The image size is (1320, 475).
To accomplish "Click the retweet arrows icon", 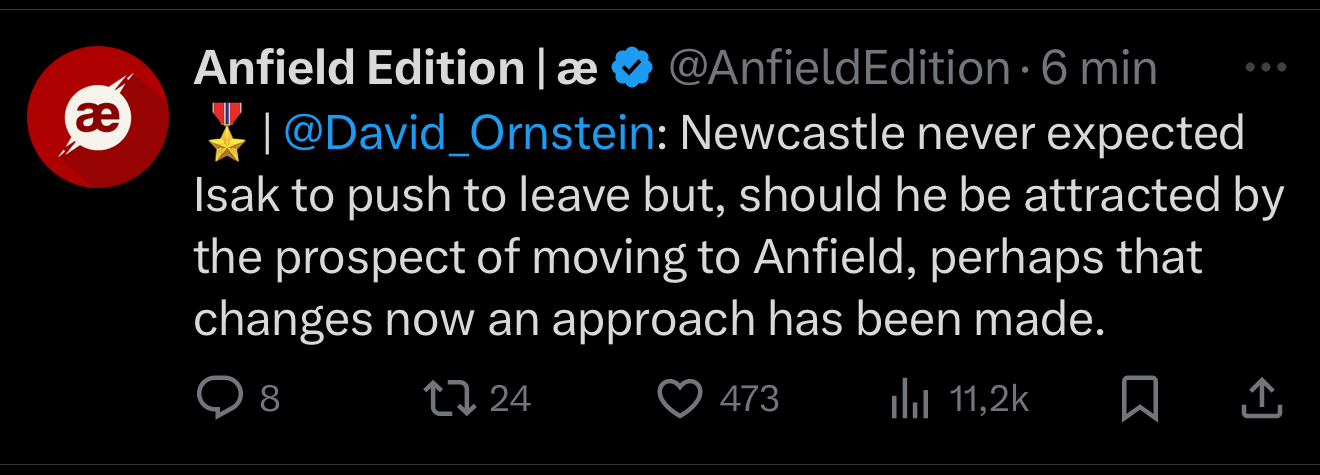I will [x=450, y=399].
